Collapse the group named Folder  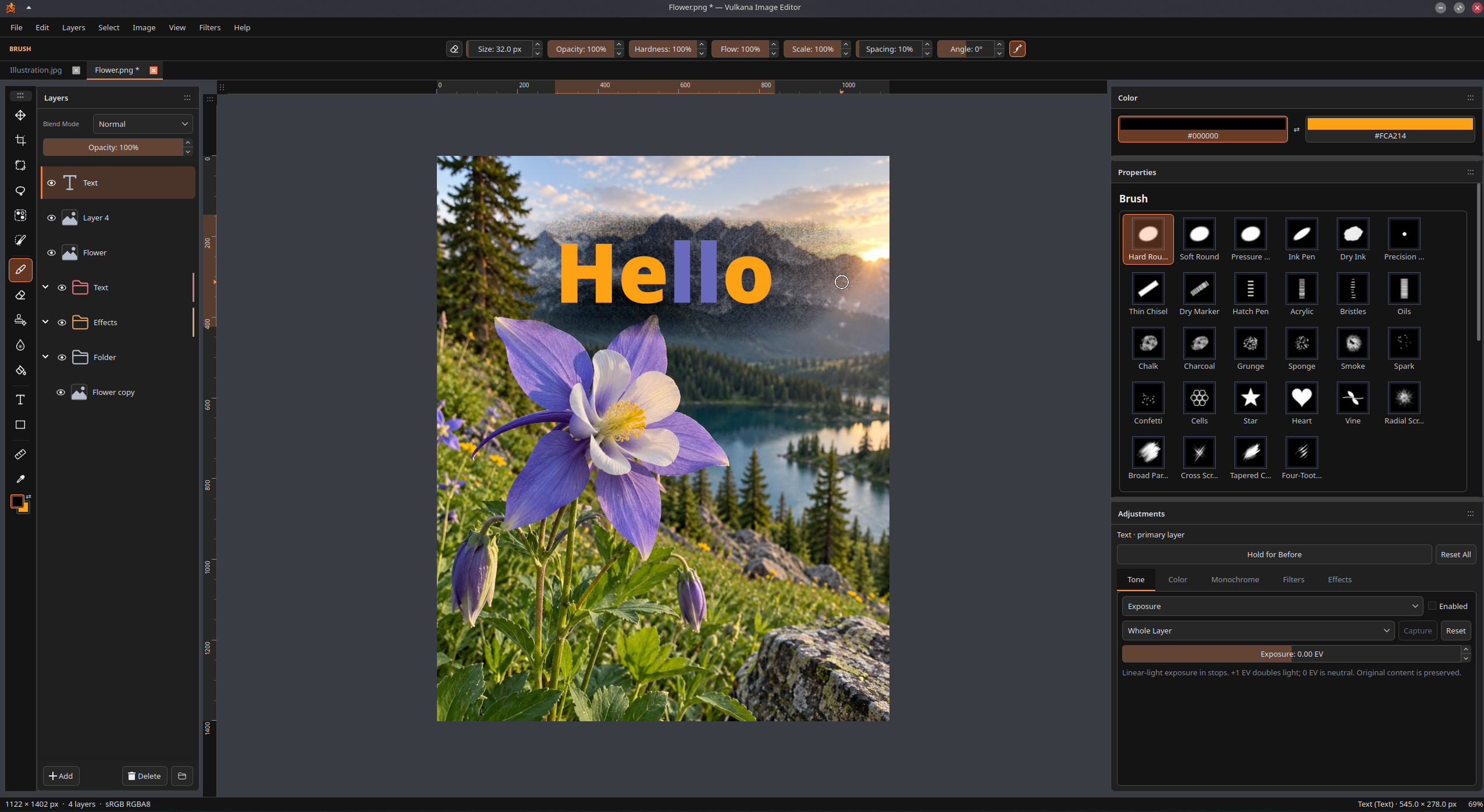pyautogui.click(x=45, y=357)
